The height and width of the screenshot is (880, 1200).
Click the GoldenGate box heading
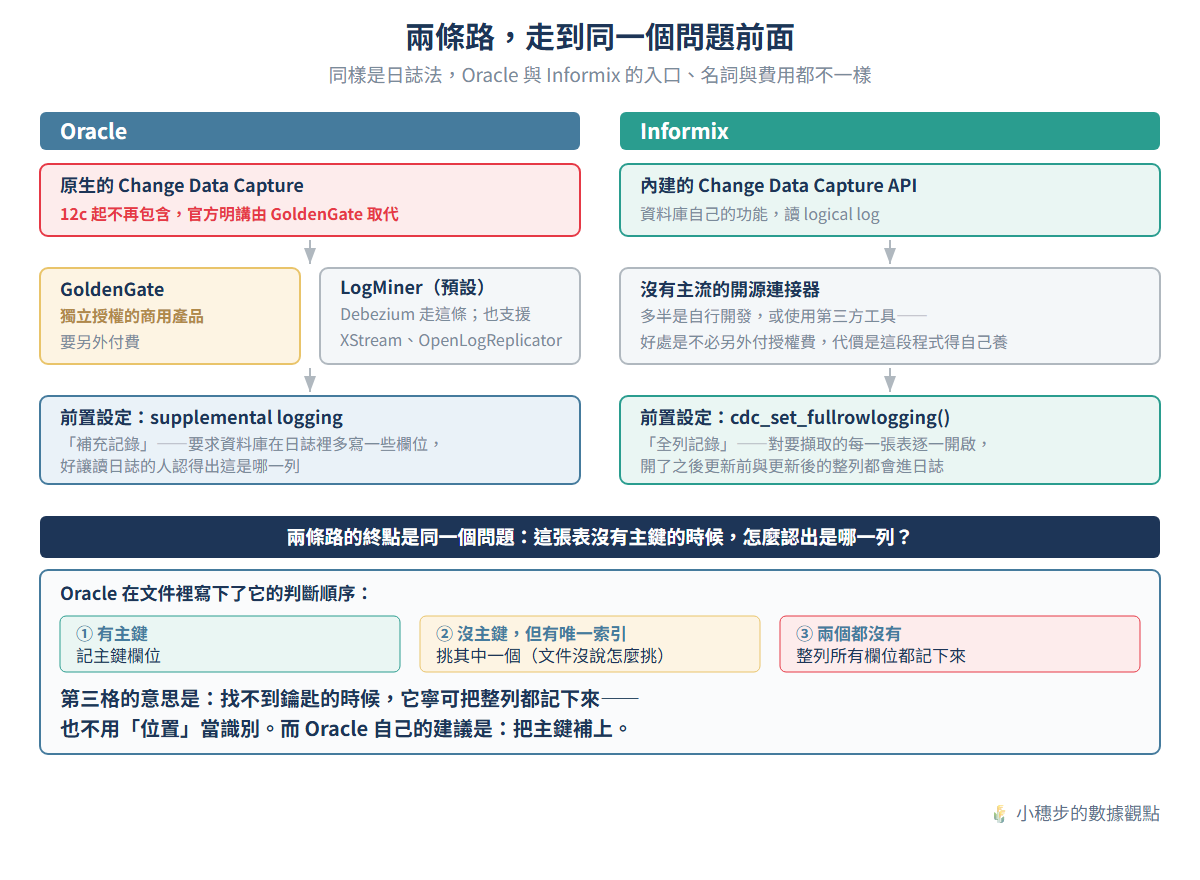click(x=112, y=290)
